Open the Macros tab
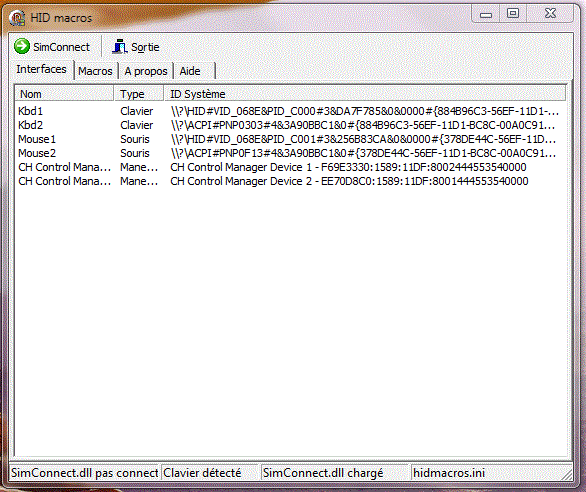The width and height of the screenshot is (586, 492). point(95,71)
